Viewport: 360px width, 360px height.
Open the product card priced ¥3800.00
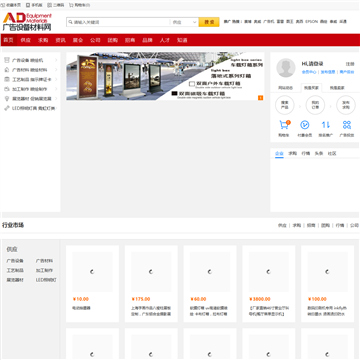tap(269, 284)
